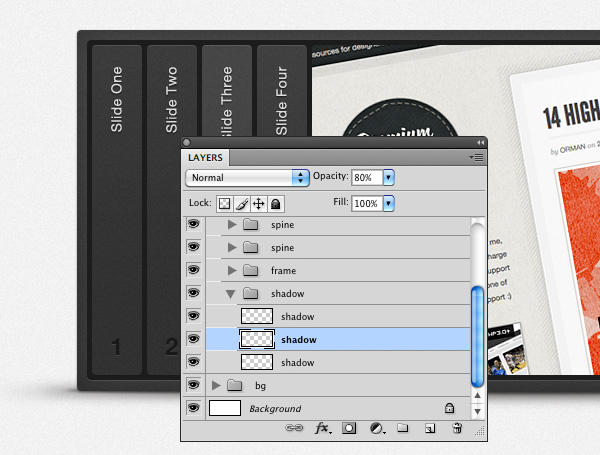This screenshot has width=600, height=455.
Task: Lock all layer attributes
Action: pyautogui.click(x=276, y=204)
